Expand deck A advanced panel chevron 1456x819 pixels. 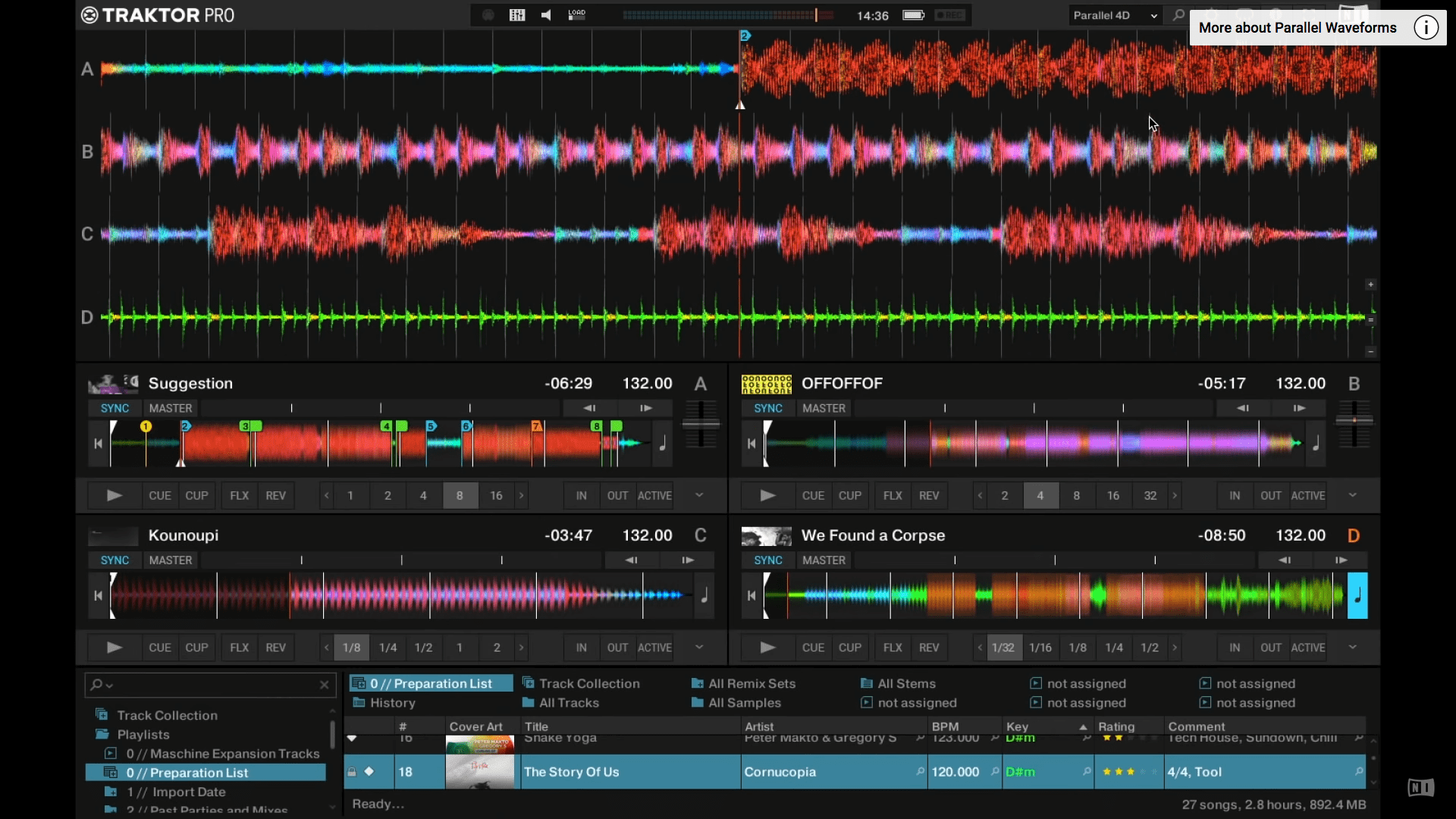pyautogui.click(x=699, y=495)
